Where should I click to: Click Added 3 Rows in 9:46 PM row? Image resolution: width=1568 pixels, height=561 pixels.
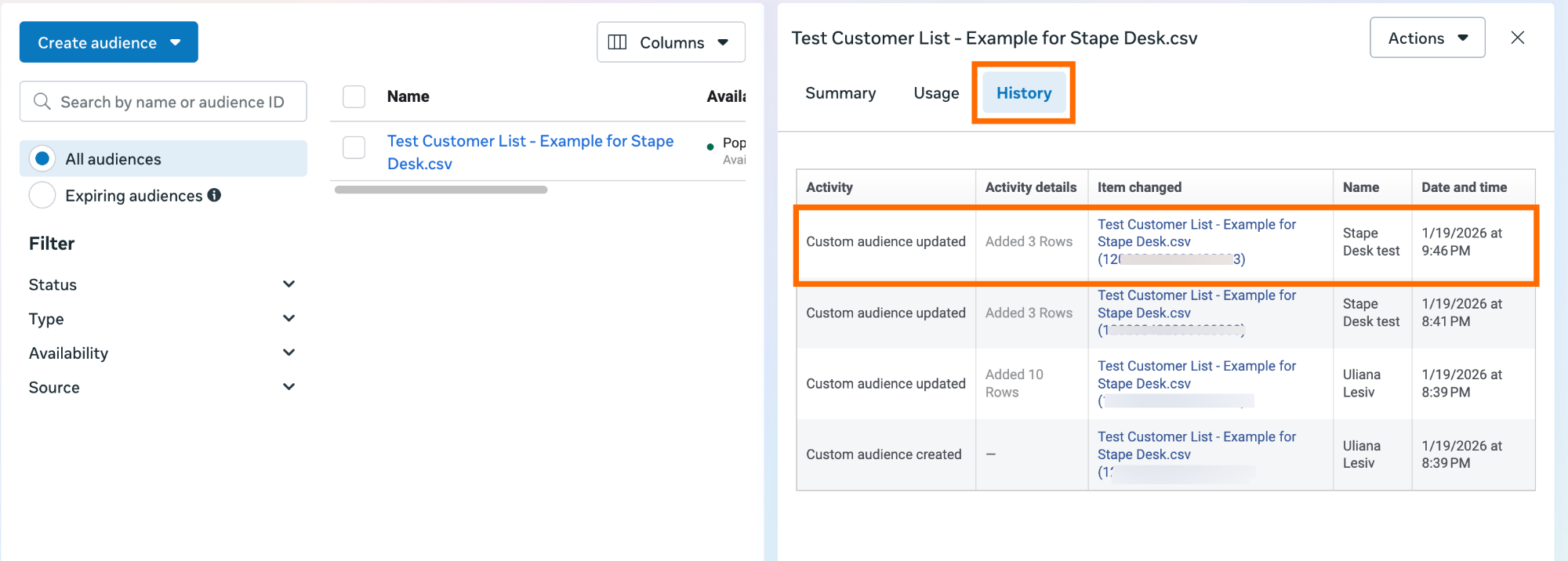pyautogui.click(x=1029, y=241)
